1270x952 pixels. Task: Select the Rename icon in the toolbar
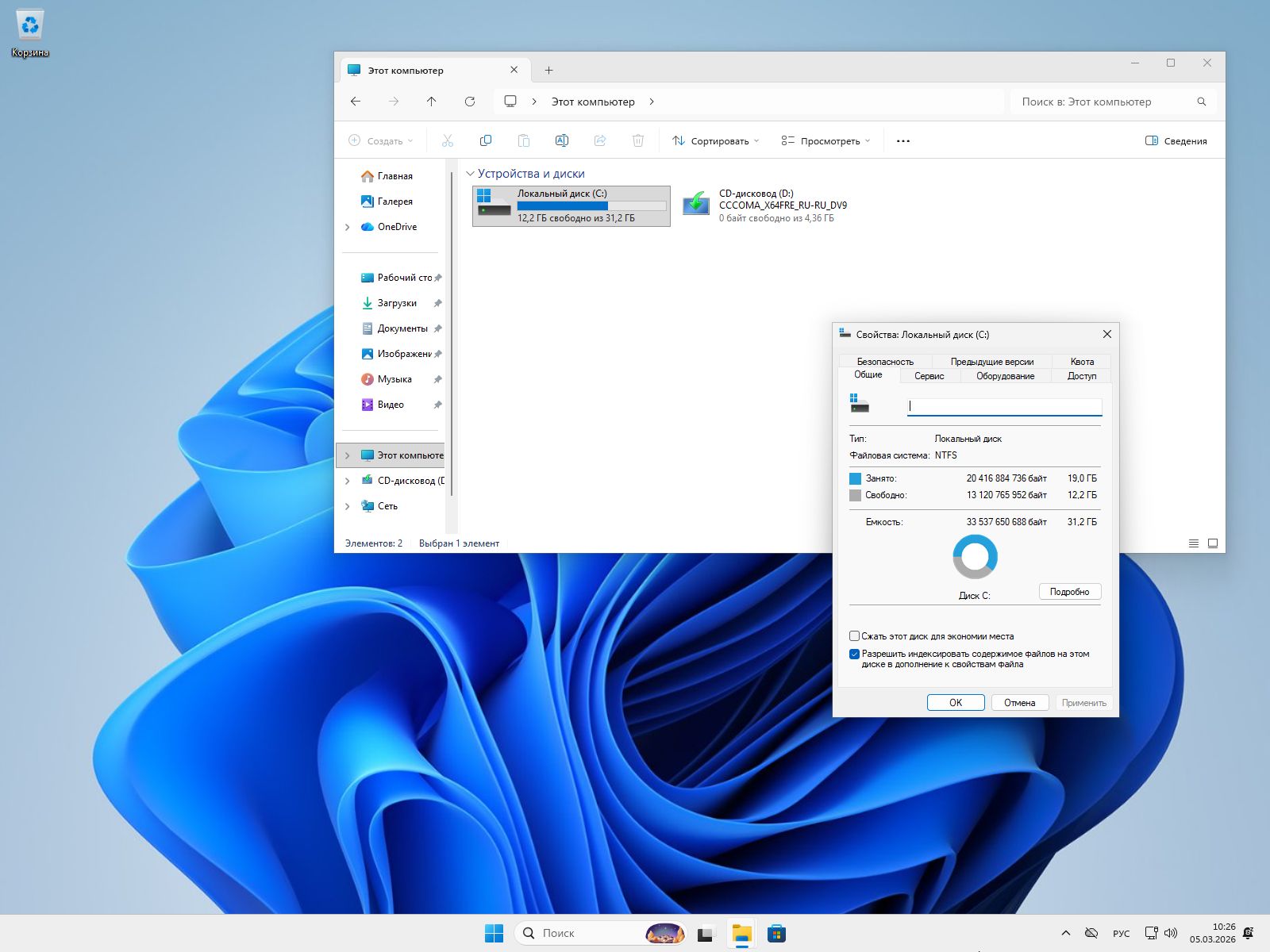tap(562, 140)
